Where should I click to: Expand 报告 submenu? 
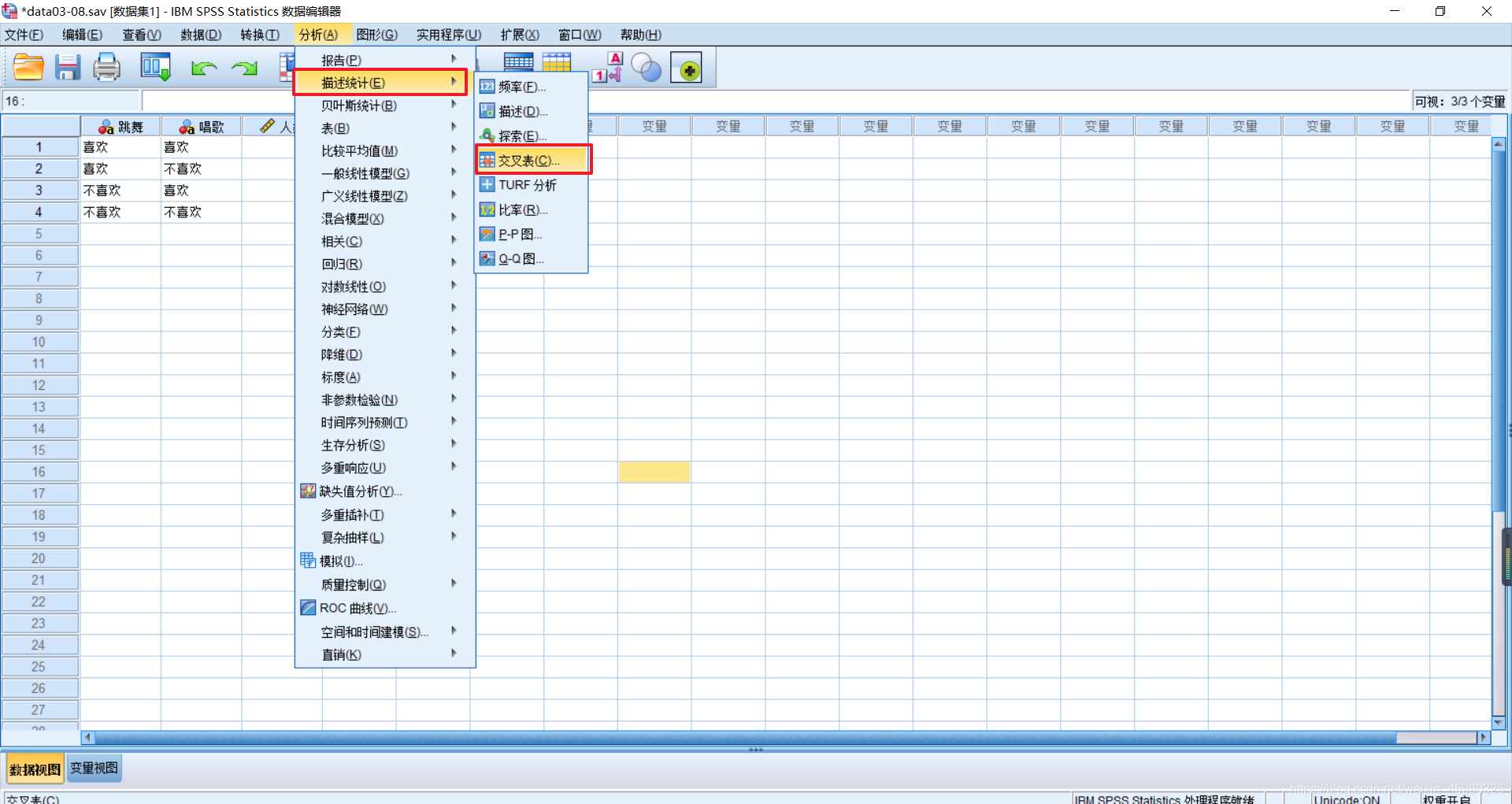coord(385,60)
